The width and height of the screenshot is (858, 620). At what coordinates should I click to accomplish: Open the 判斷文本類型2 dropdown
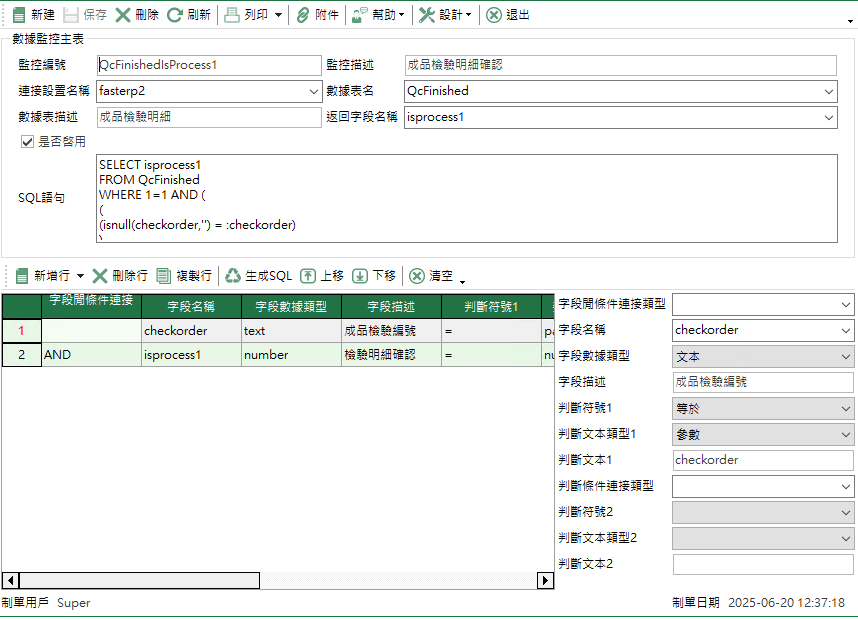point(845,538)
